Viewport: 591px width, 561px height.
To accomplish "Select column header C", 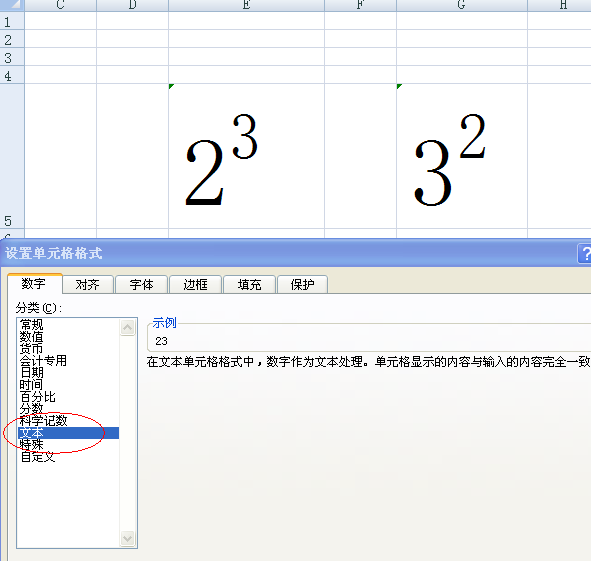I will (60, 5).
